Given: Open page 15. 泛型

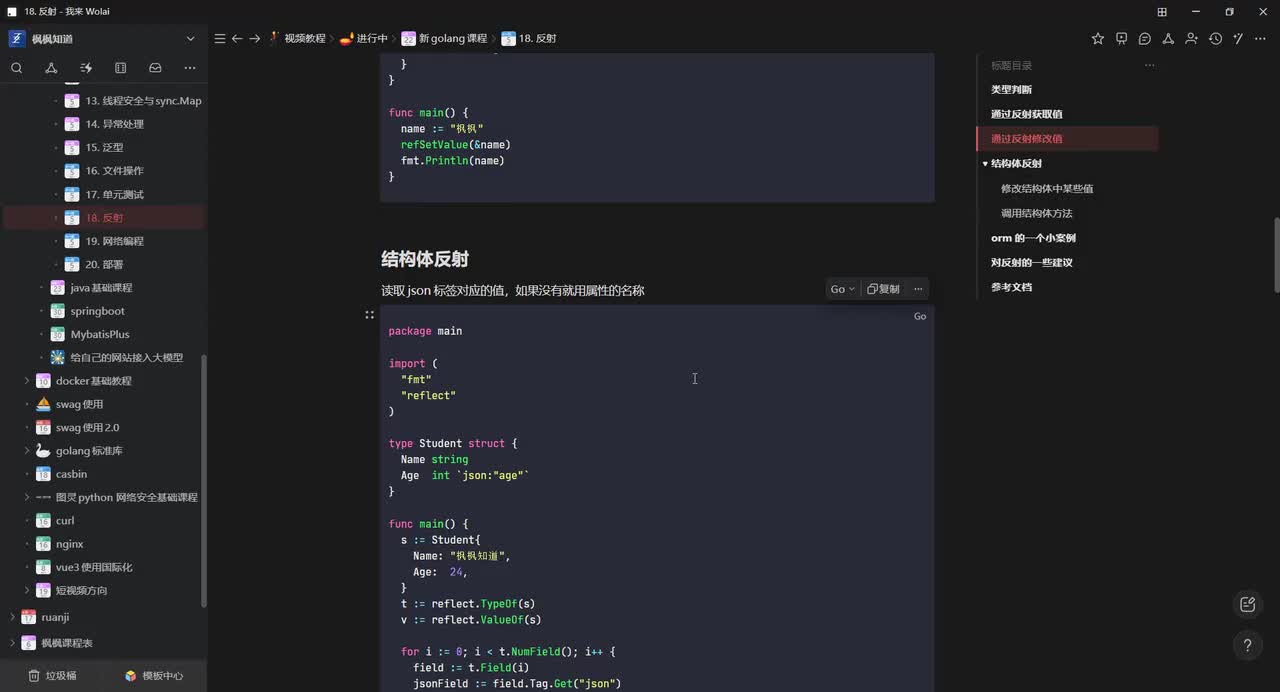Looking at the screenshot, I should pos(104,147).
